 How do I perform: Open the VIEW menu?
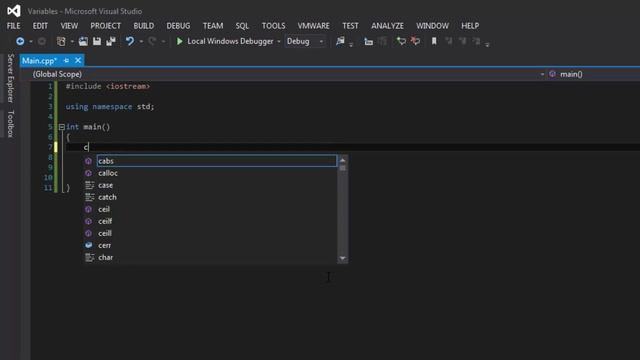(69, 26)
